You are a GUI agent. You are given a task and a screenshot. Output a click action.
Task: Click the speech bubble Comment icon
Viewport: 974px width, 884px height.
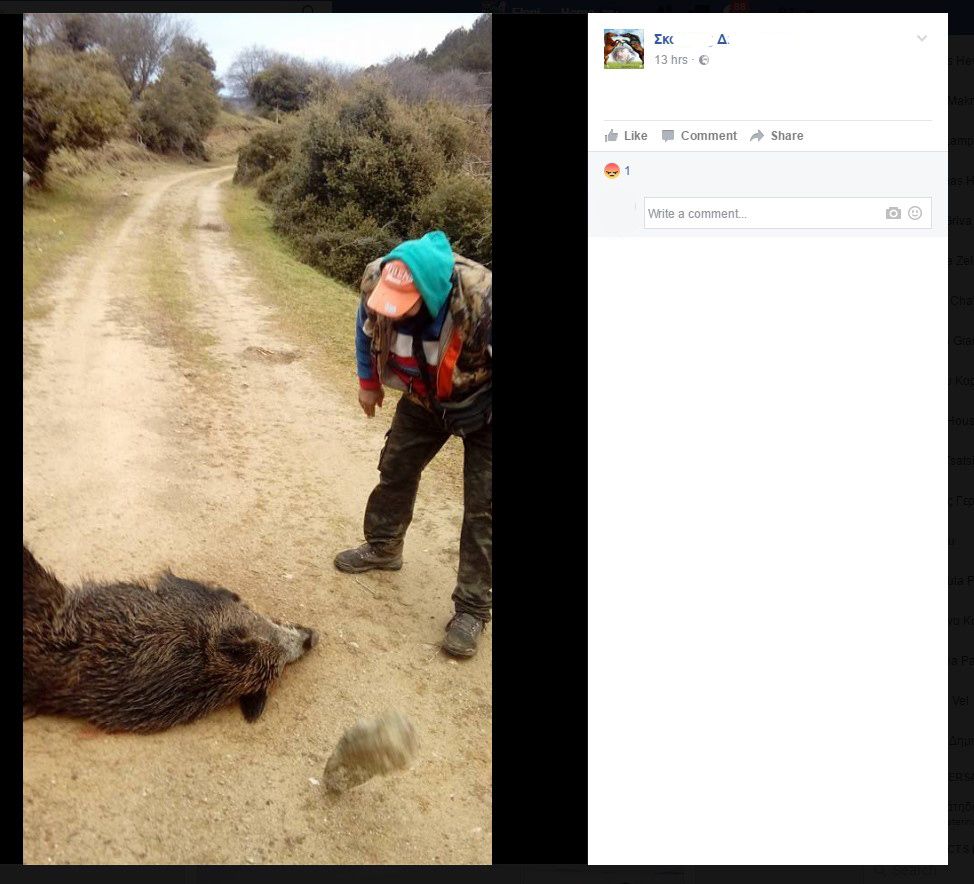point(668,136)
